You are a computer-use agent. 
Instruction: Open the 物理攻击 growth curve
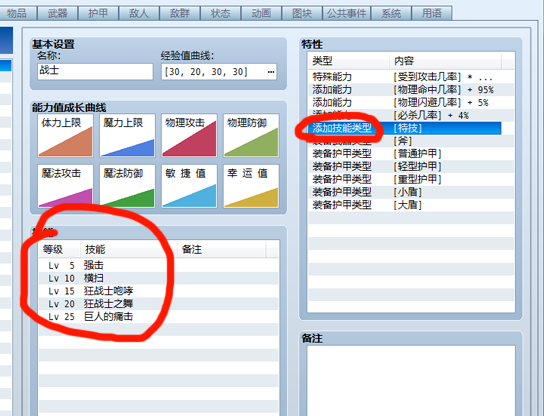click(x=189, y=135)
